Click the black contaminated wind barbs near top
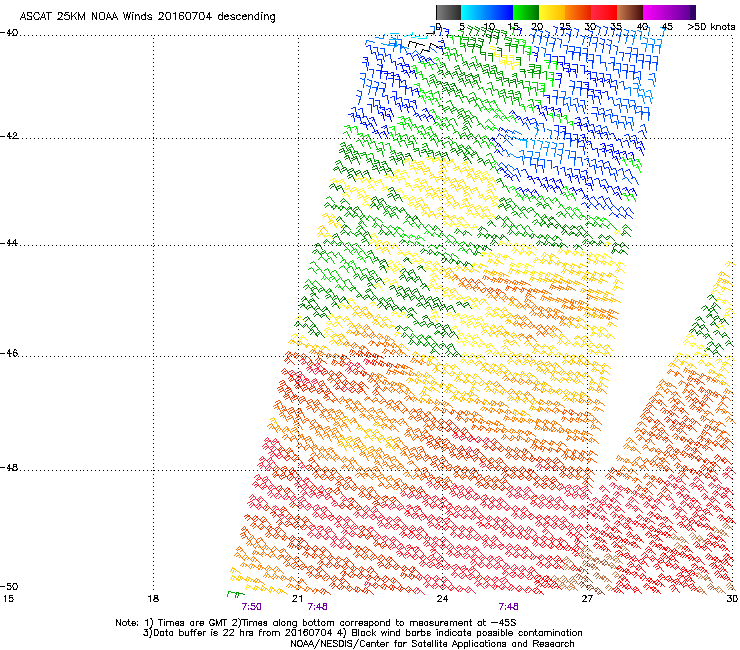The width and height of the screenshot is (740, 650). 425,46
